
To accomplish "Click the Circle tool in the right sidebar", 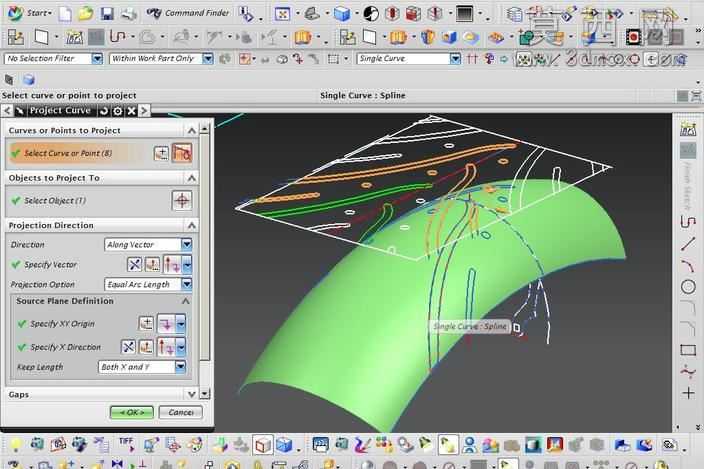I will pos(688,287).
